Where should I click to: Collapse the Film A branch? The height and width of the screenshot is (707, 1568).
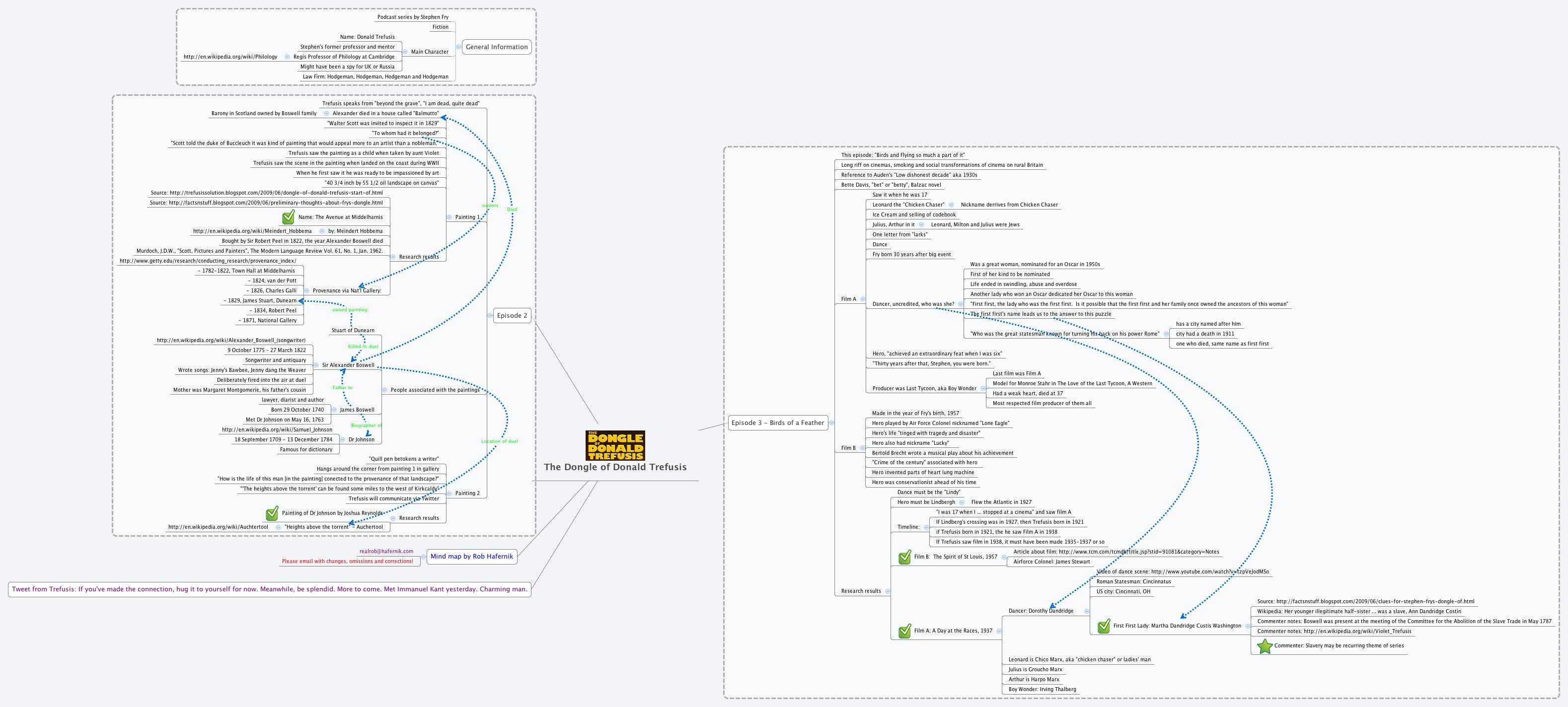click(x=862, y=299)
